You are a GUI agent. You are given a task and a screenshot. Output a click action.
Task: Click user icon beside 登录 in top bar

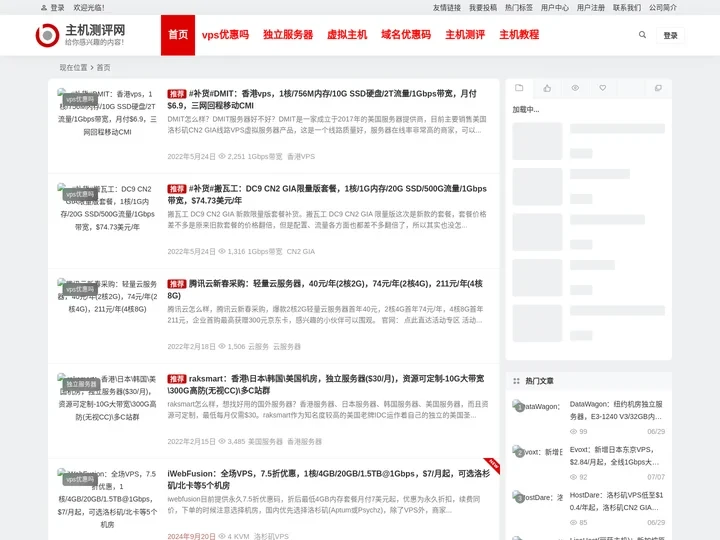[44, 8]
